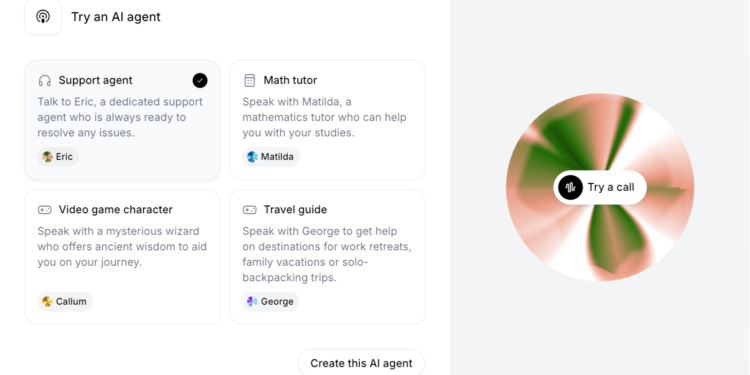Viewport: 750px width, 375px height.
Task: Click Eric's avatar orb icon
Action: tap(47, 157)
